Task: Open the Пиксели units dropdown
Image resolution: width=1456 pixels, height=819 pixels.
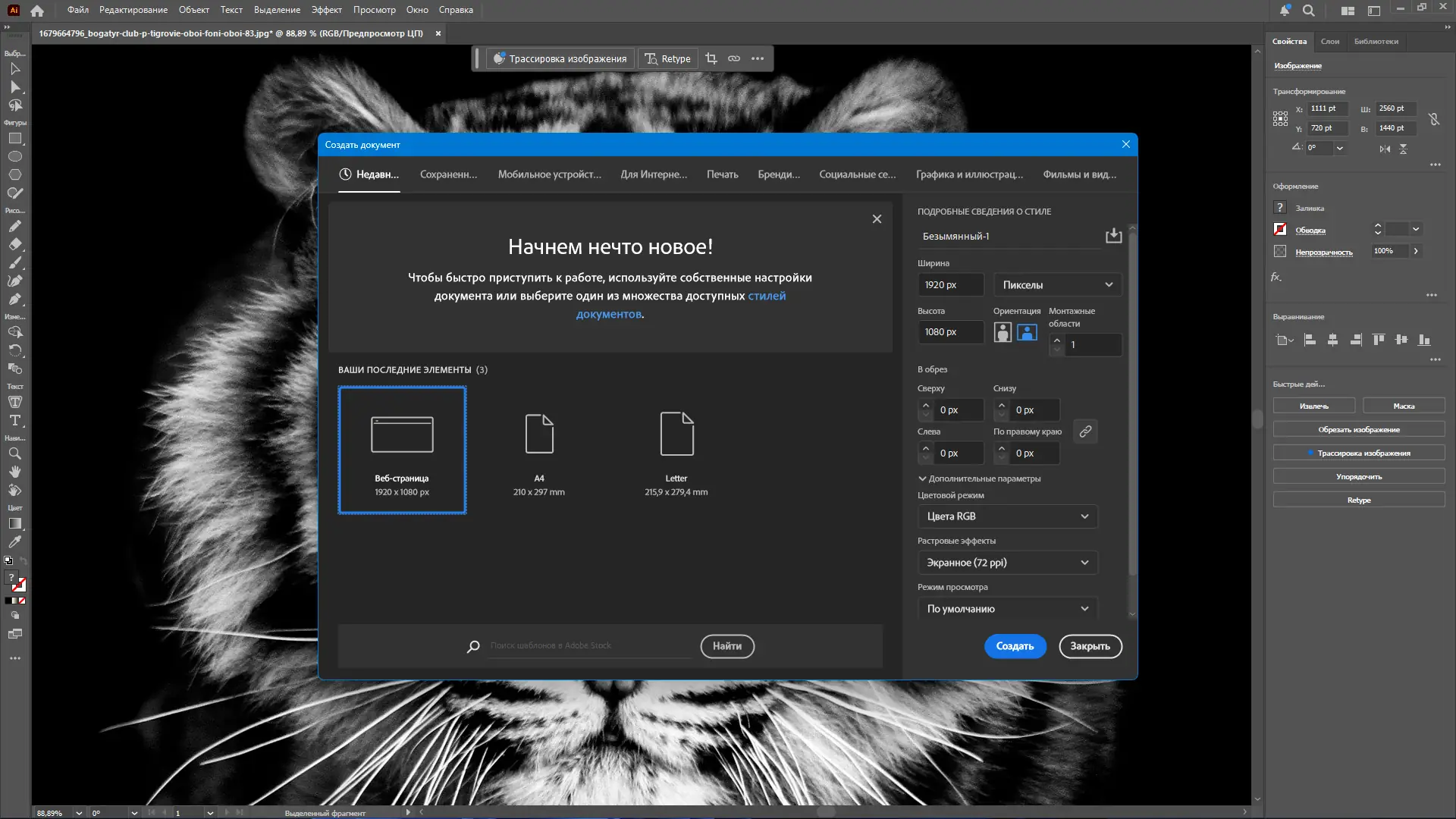Action: click(1057, 284)
